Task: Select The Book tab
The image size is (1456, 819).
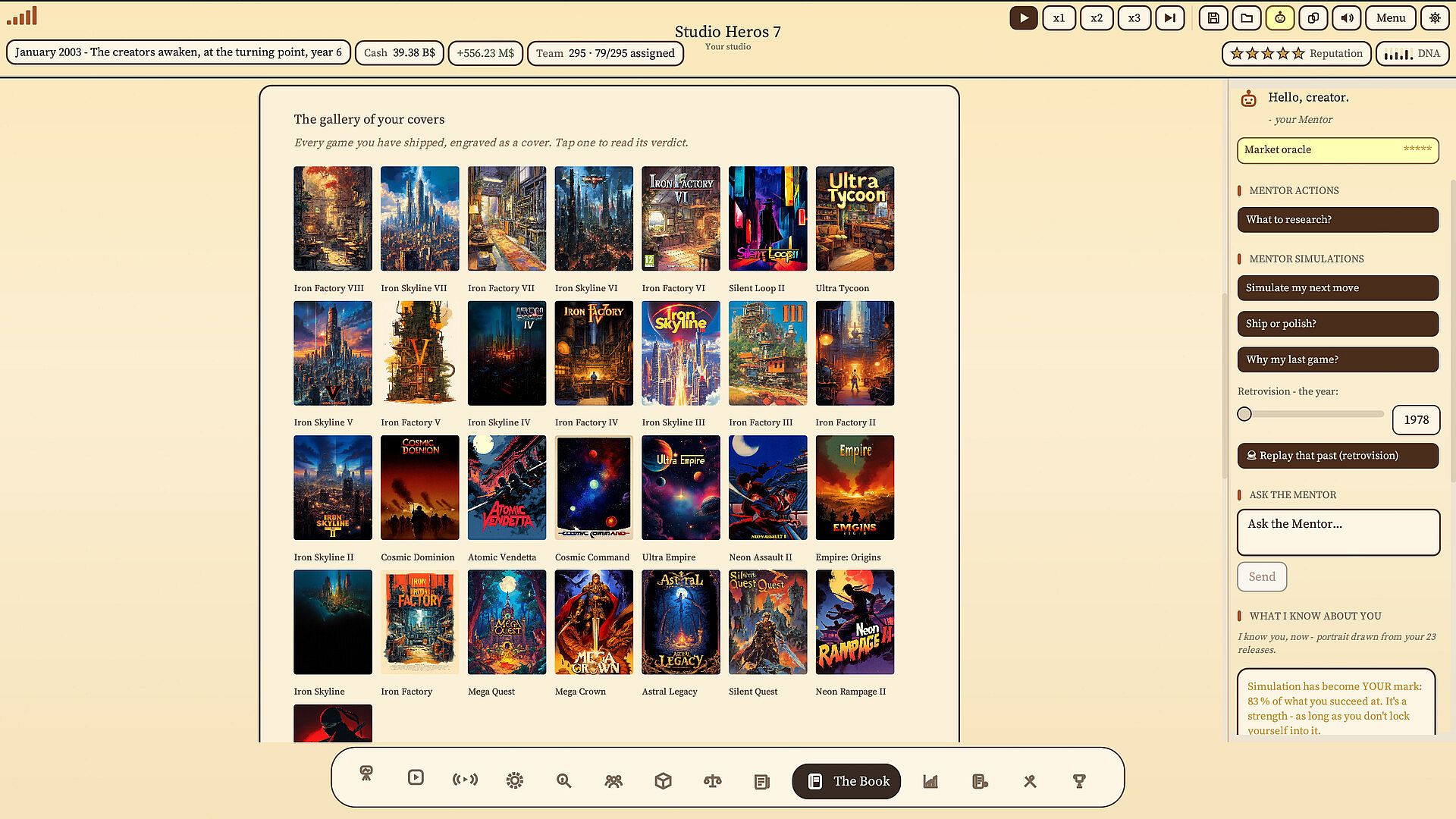Action: point(846,781)
